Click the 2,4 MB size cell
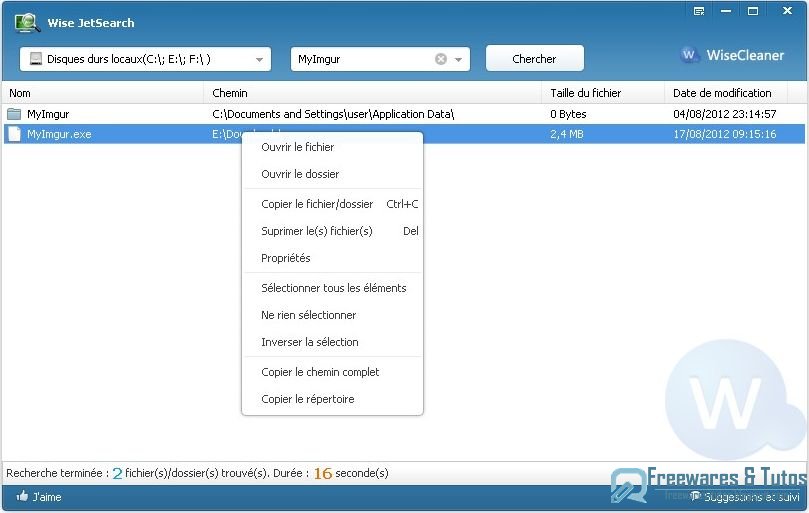Screen dimensions: 809x513 coord(567,134)
